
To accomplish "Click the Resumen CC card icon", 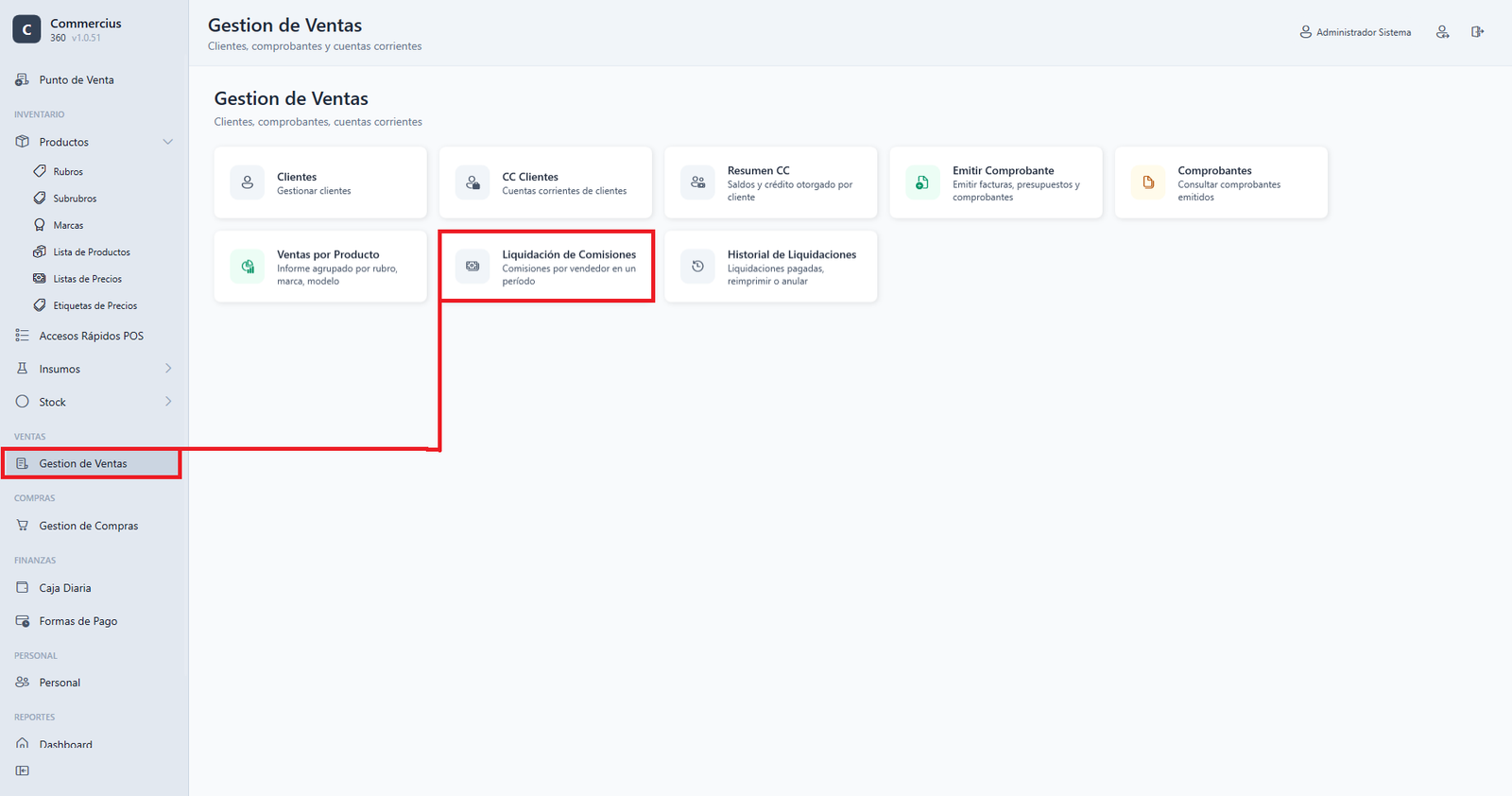I will (697, 182).
